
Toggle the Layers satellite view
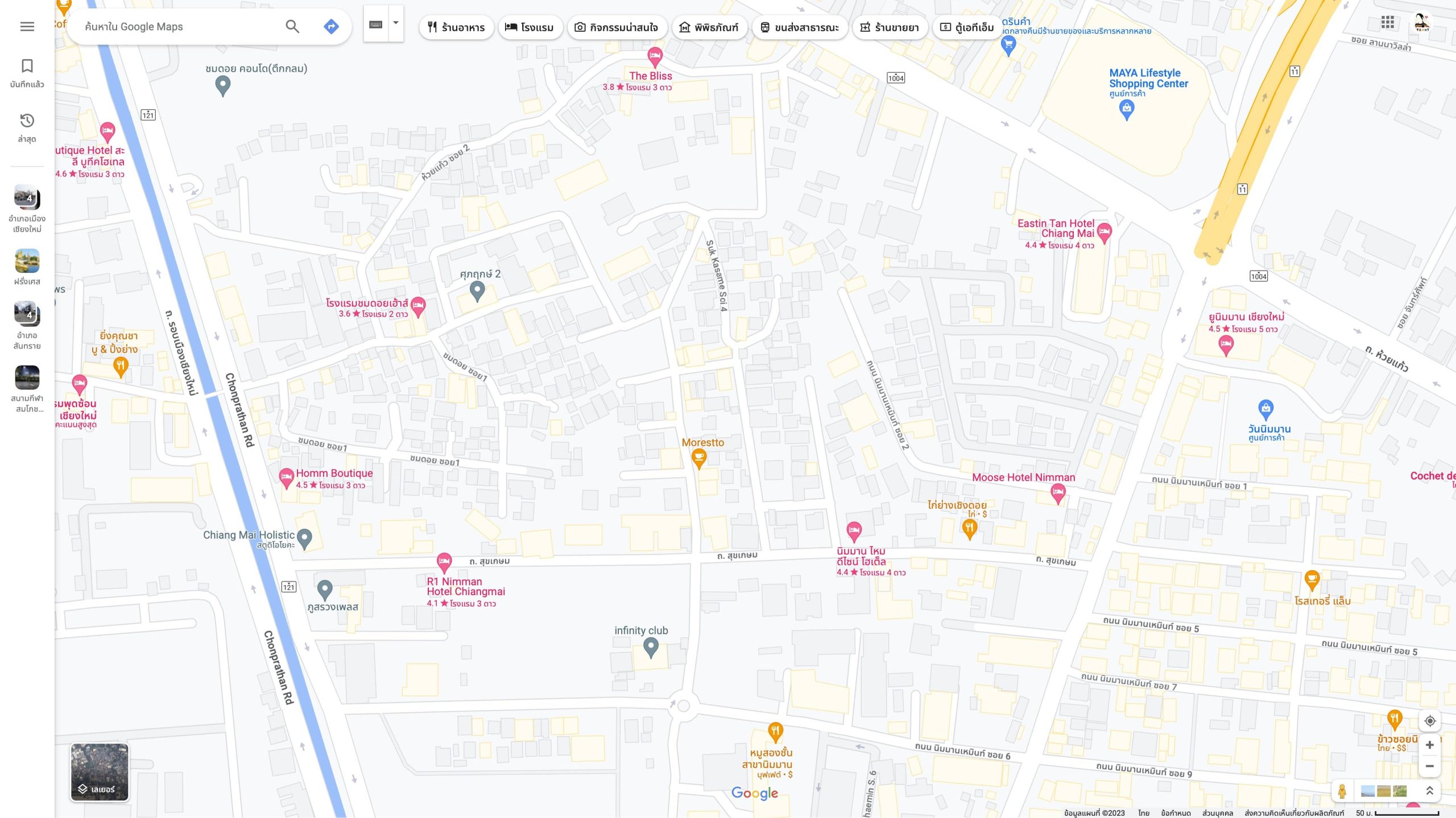(x=100, y=772)
